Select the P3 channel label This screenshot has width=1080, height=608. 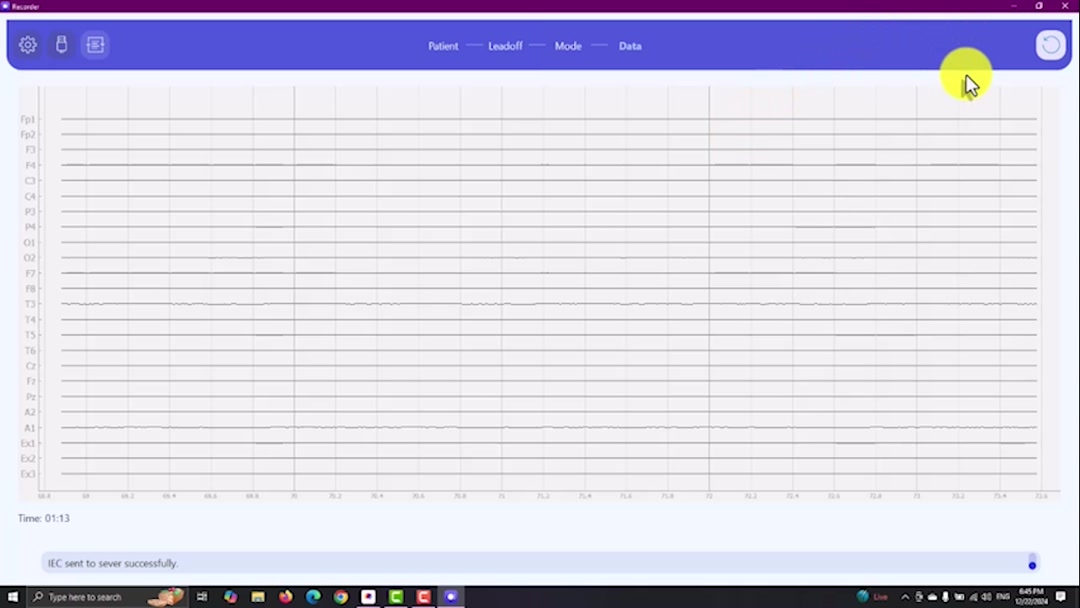coord(30,211)
